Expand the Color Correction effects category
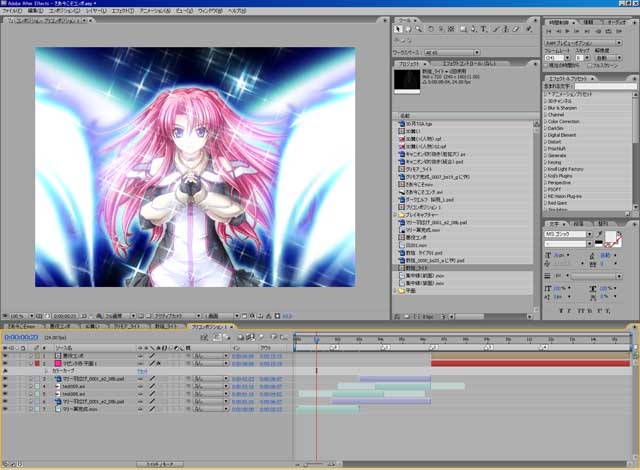640x470 pixels. (x=545, y=121)
